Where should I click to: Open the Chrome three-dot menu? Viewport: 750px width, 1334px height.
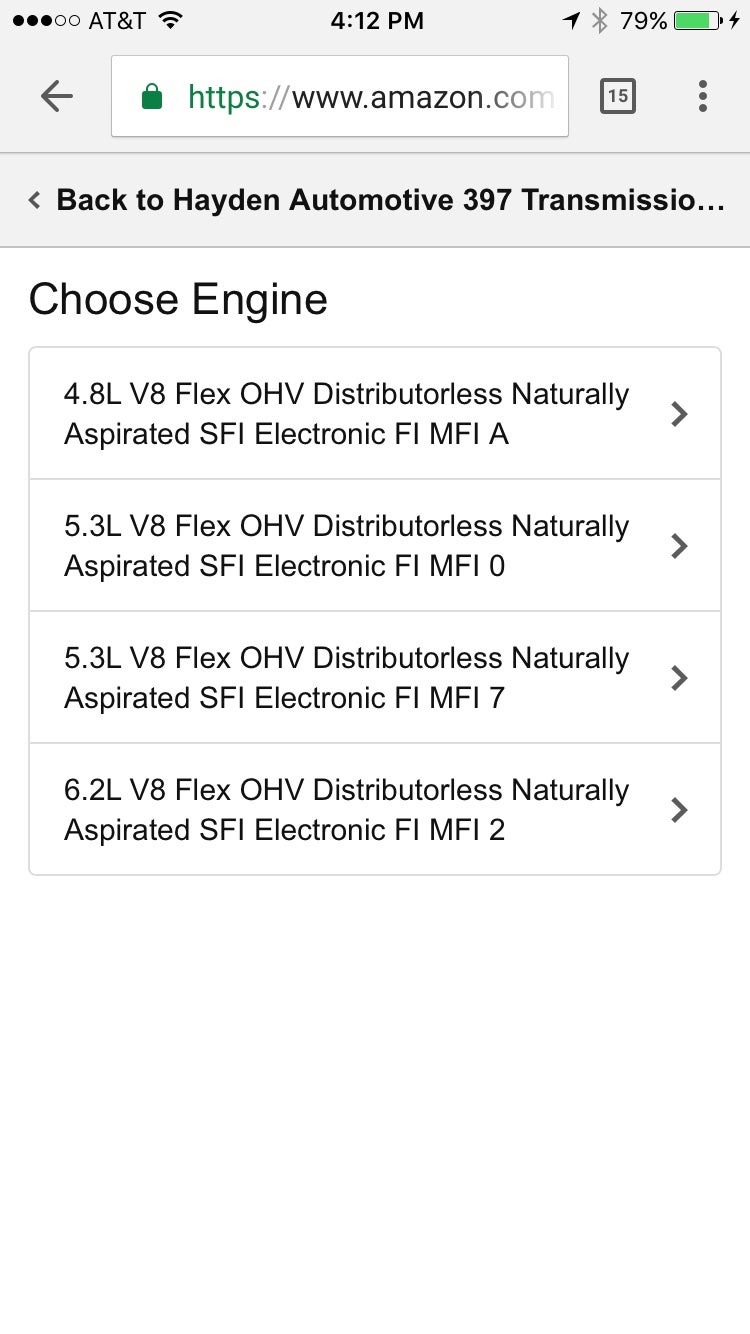point(703,96)
